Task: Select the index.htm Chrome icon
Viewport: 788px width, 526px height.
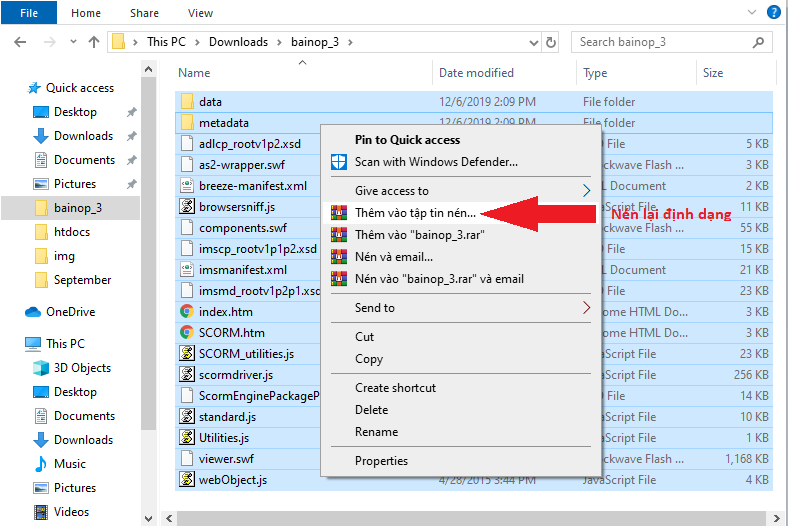Action: (x=187, y=311)
